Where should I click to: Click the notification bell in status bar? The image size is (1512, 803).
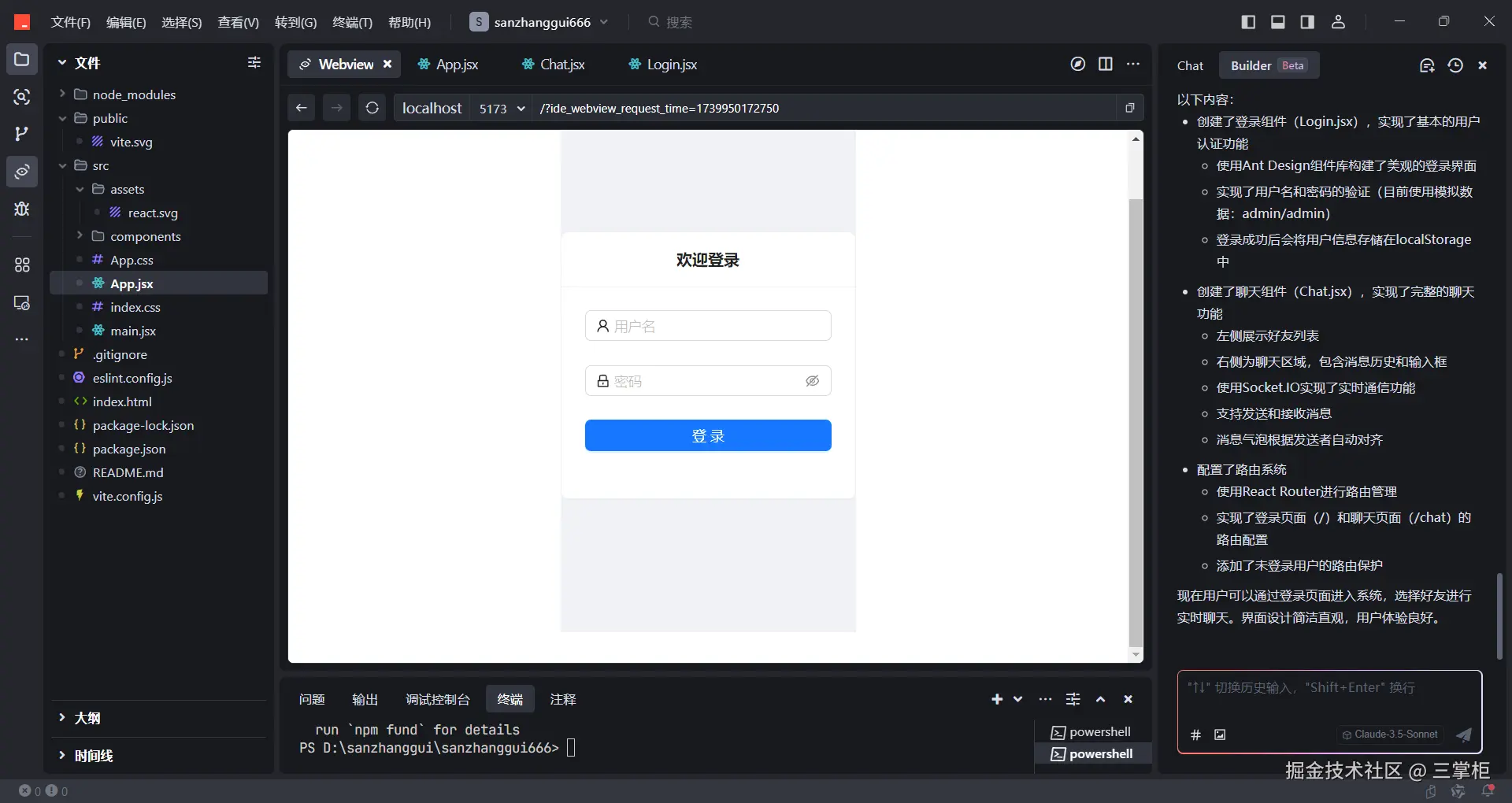1488,790
